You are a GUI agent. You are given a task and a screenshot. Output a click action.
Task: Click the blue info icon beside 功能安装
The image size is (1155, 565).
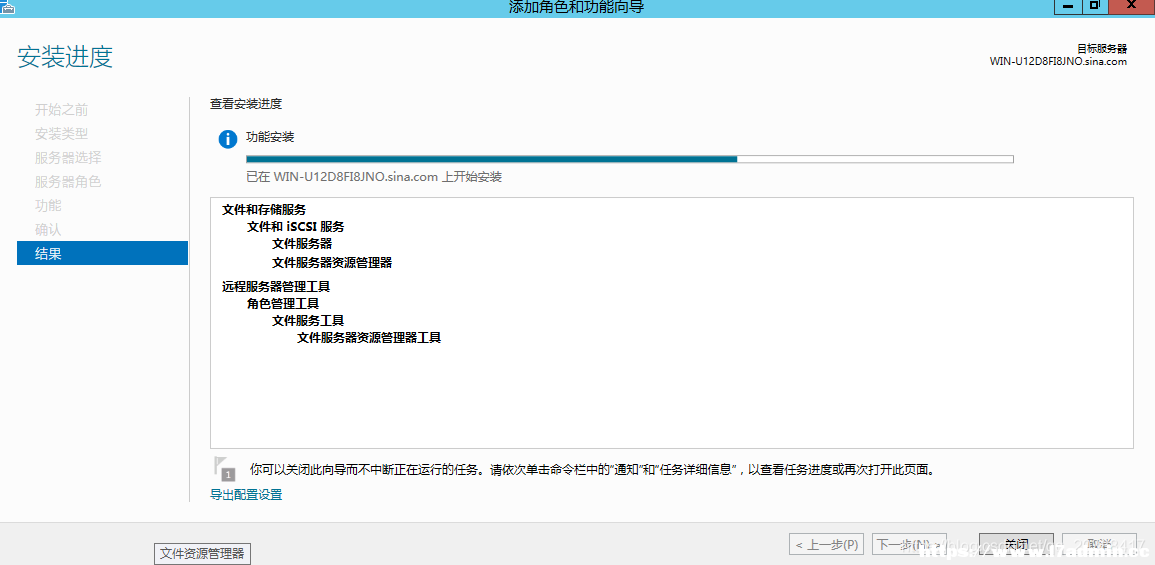click(228, 138)
